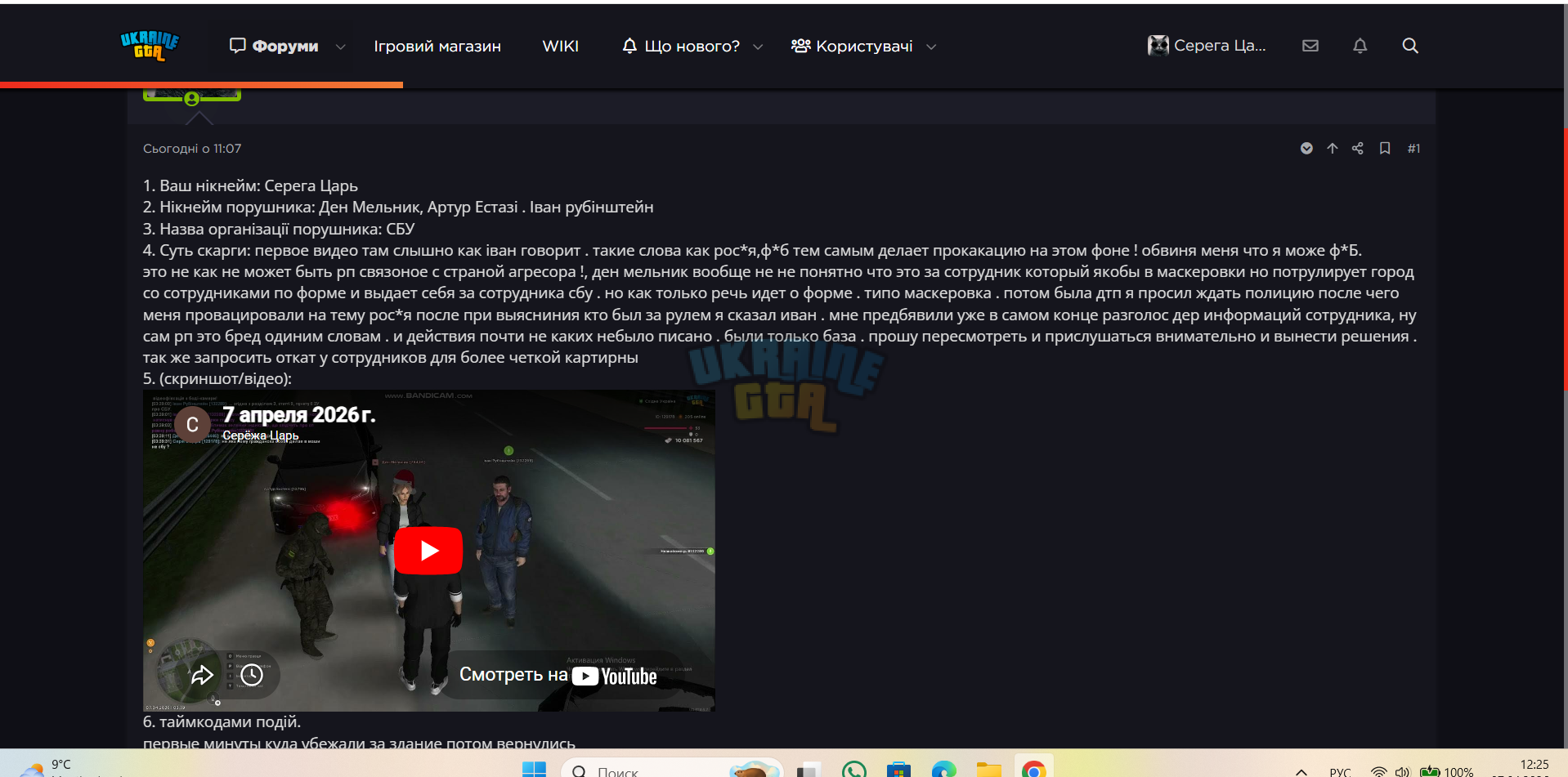
Task: Expand the Що нового dropdown chevron
Action: click(758, 47)
